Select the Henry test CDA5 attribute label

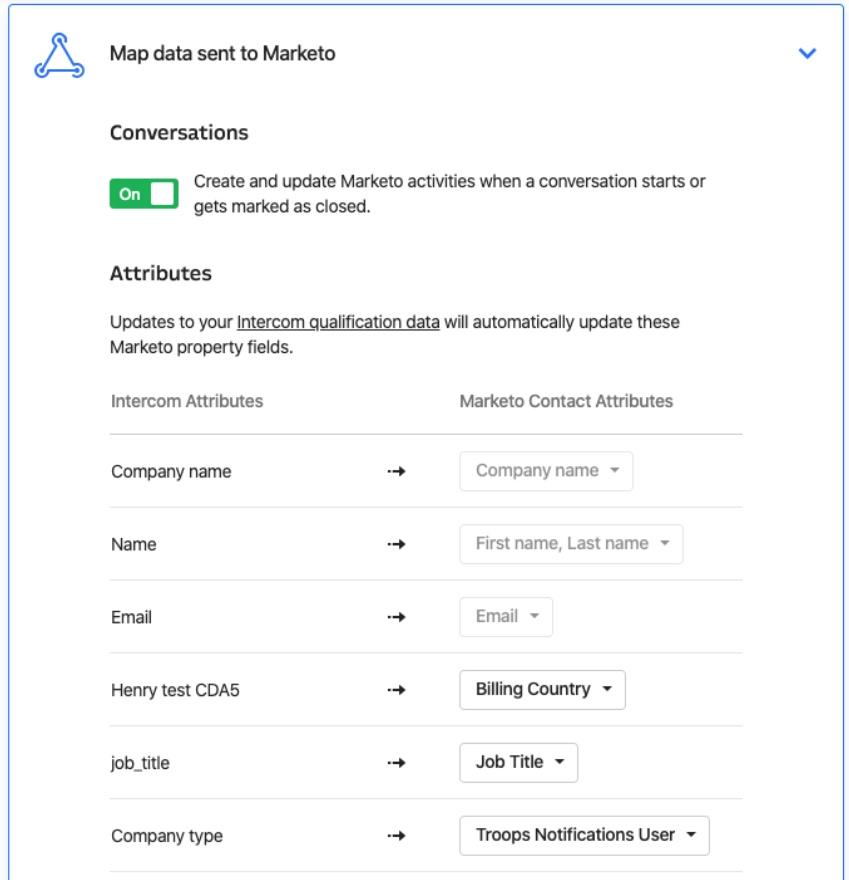(x=175, y=690)
